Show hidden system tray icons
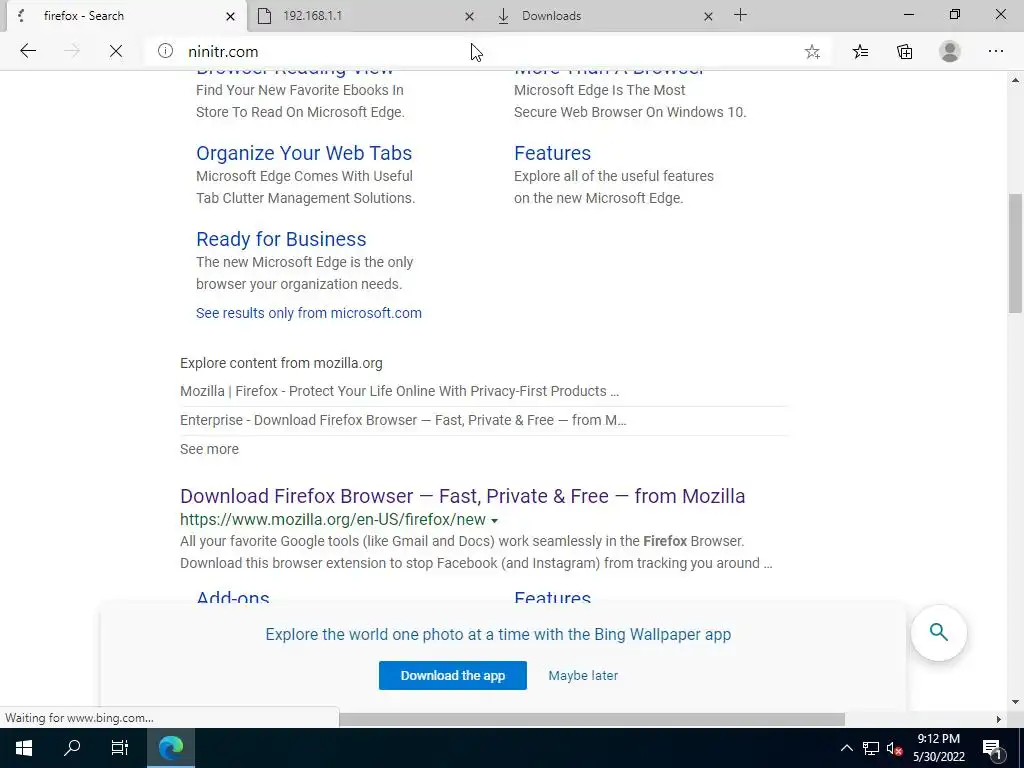The height and width of the screenshot is (768, 1024). pos(846,748)
